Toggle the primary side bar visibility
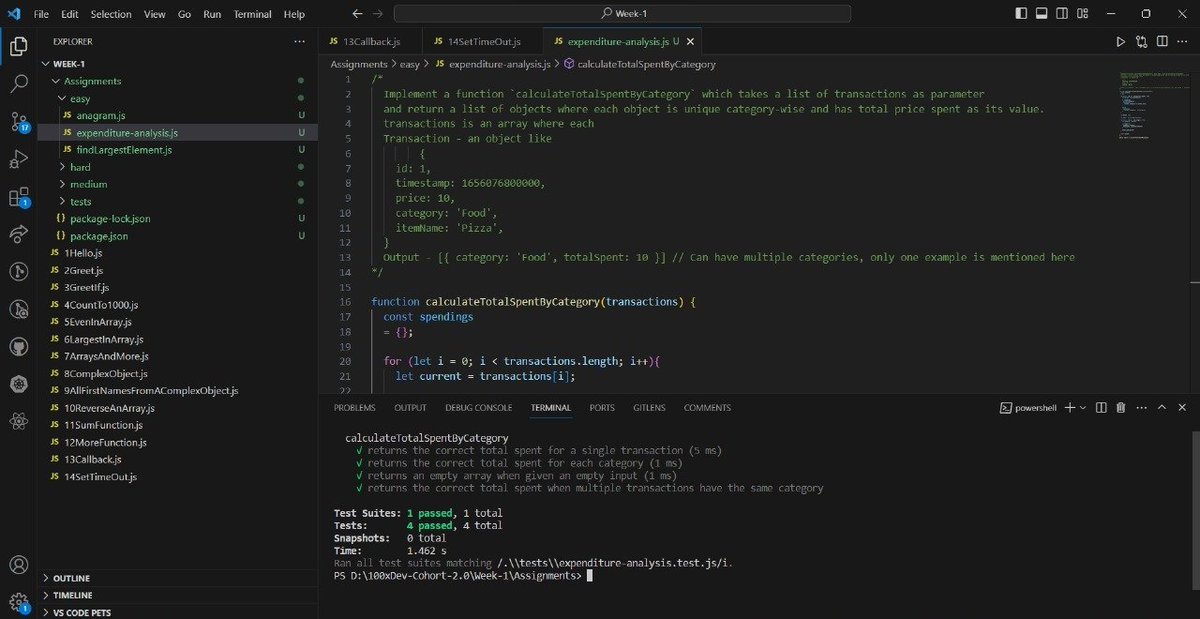 (1020, 14)
